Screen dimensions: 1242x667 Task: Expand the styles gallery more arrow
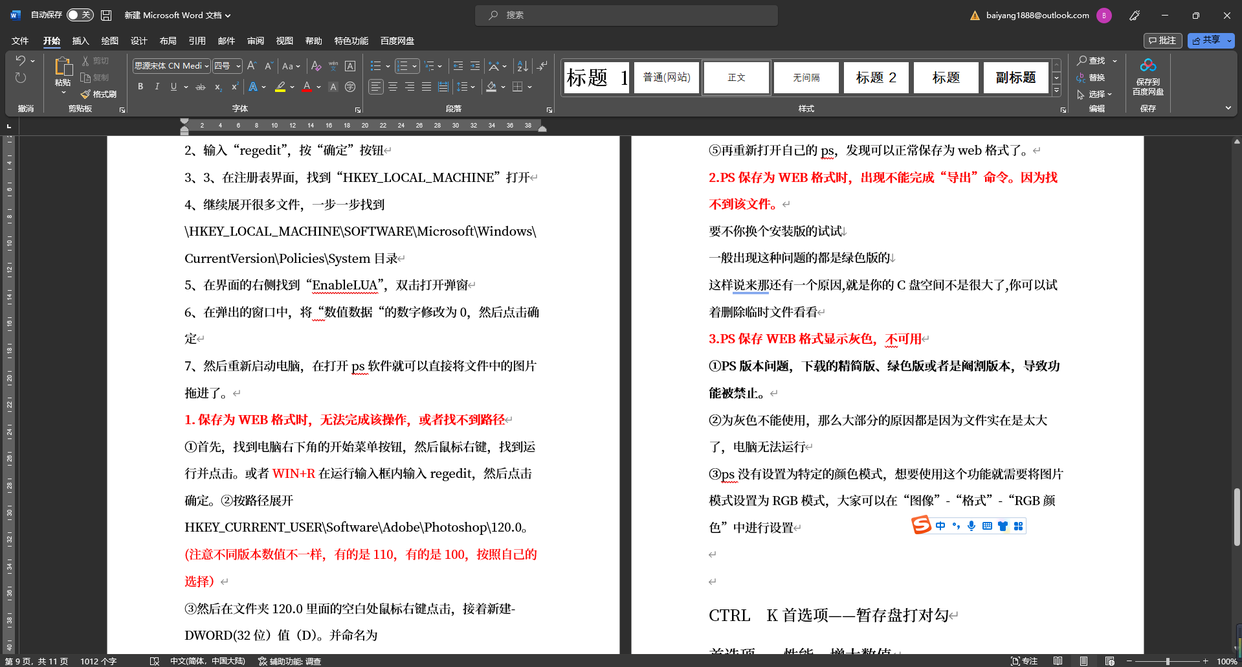pyautogui.click(x=1056, y=91)
